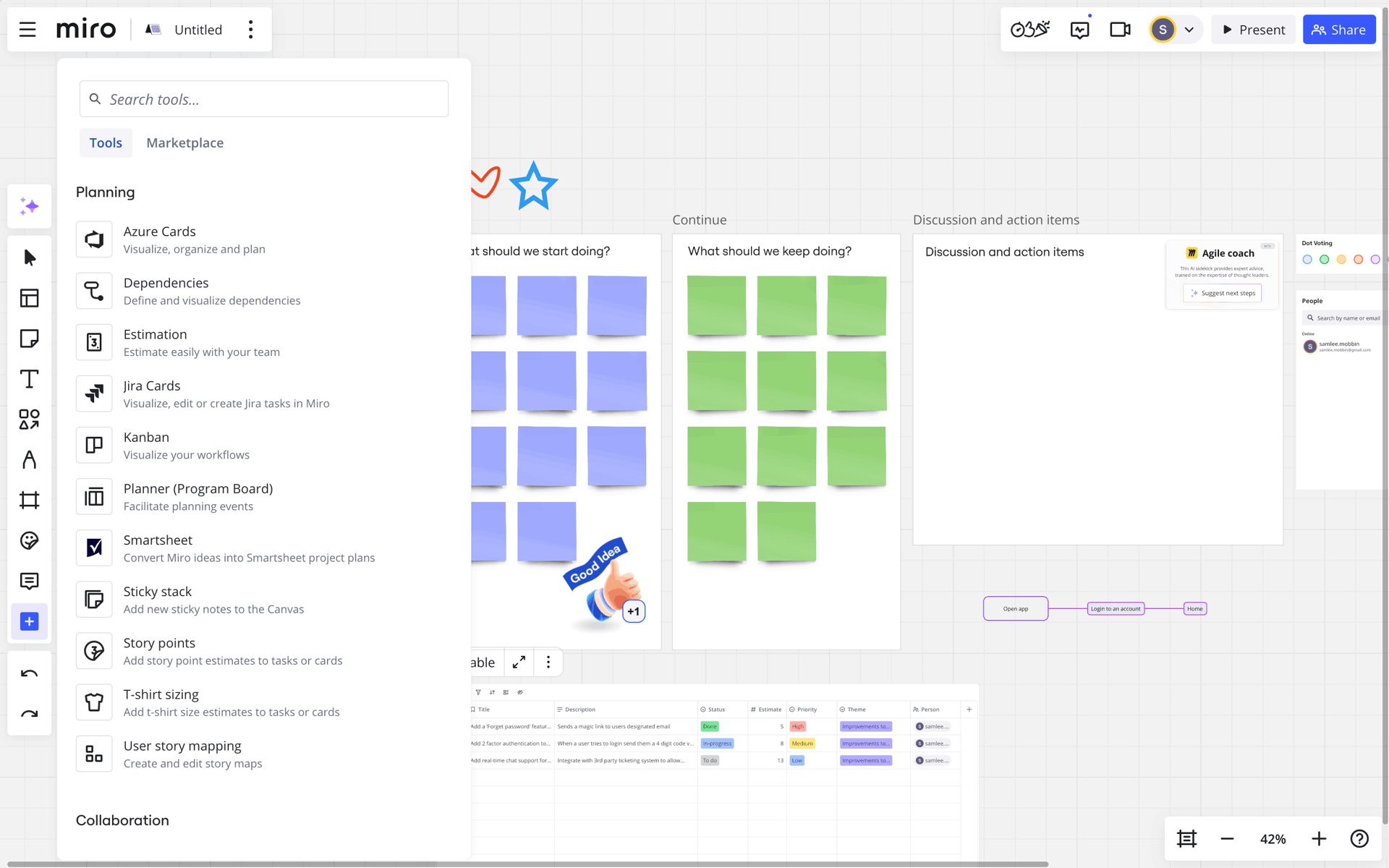Pick the blue dot voting circle
The image size is (1389, 868).
point(1307,260)
